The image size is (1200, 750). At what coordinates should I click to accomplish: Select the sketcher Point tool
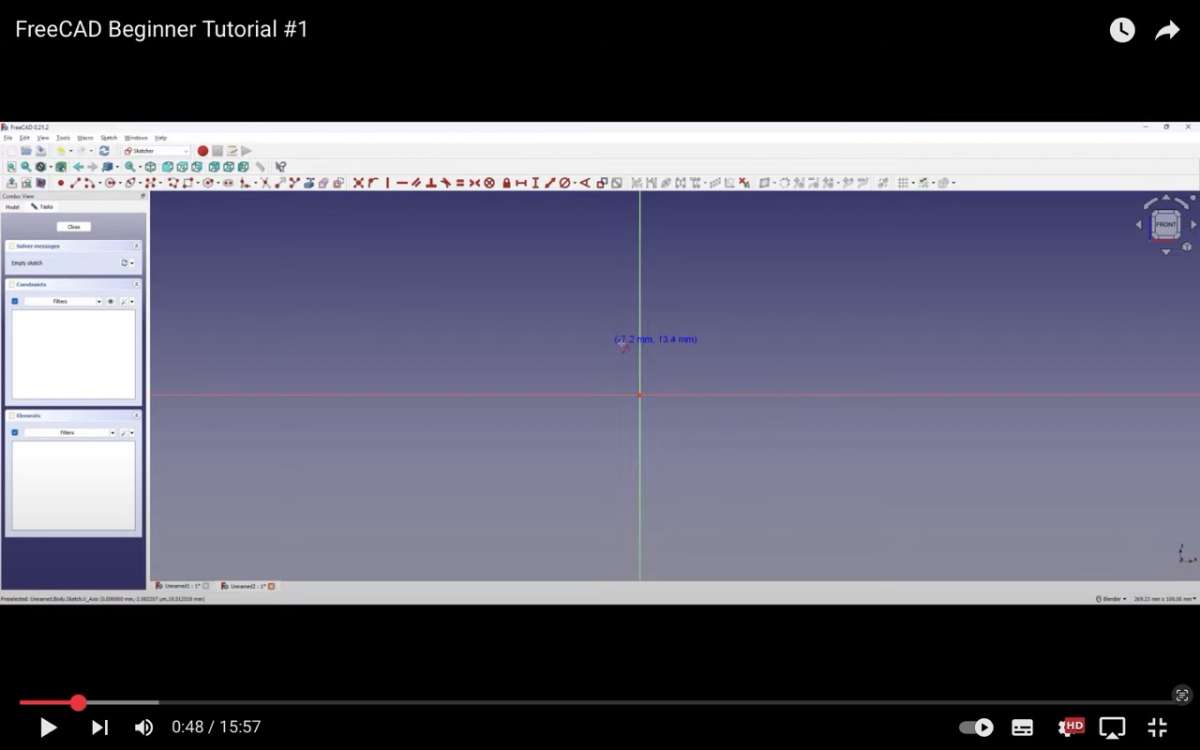point(61,183)
